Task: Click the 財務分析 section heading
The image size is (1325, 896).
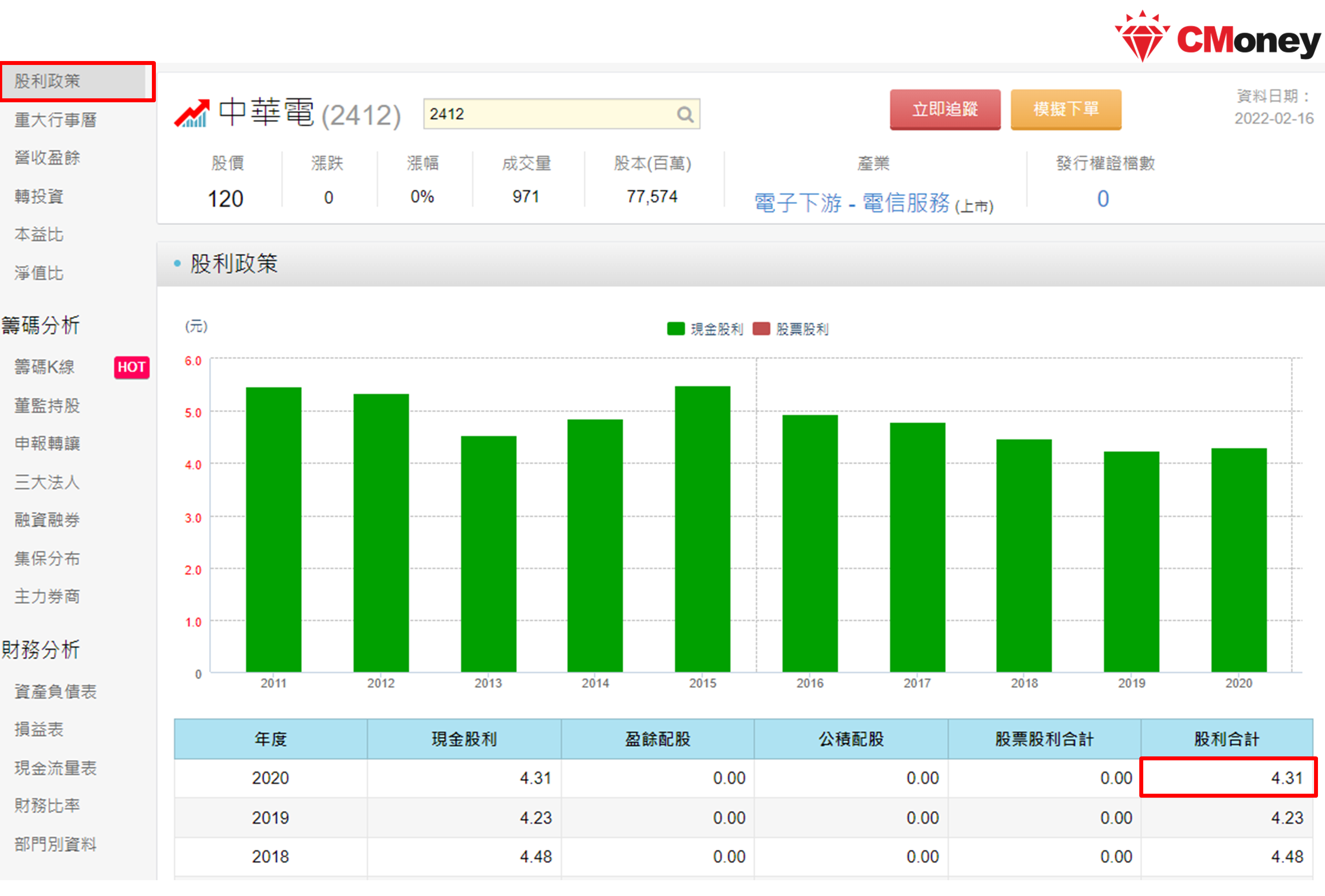Action: 40,649
